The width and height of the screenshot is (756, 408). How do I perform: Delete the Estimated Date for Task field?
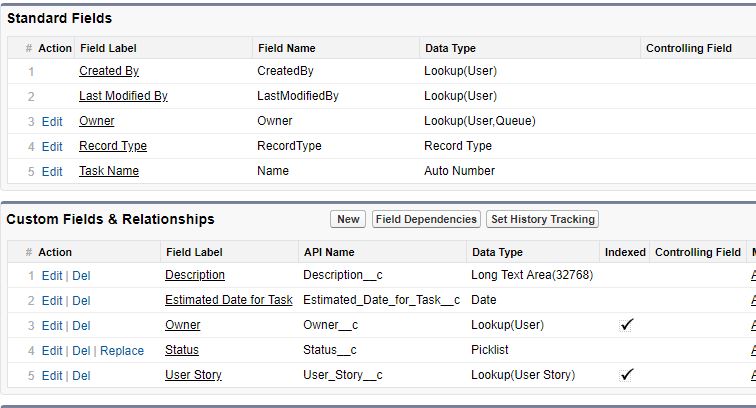(81, 300)
